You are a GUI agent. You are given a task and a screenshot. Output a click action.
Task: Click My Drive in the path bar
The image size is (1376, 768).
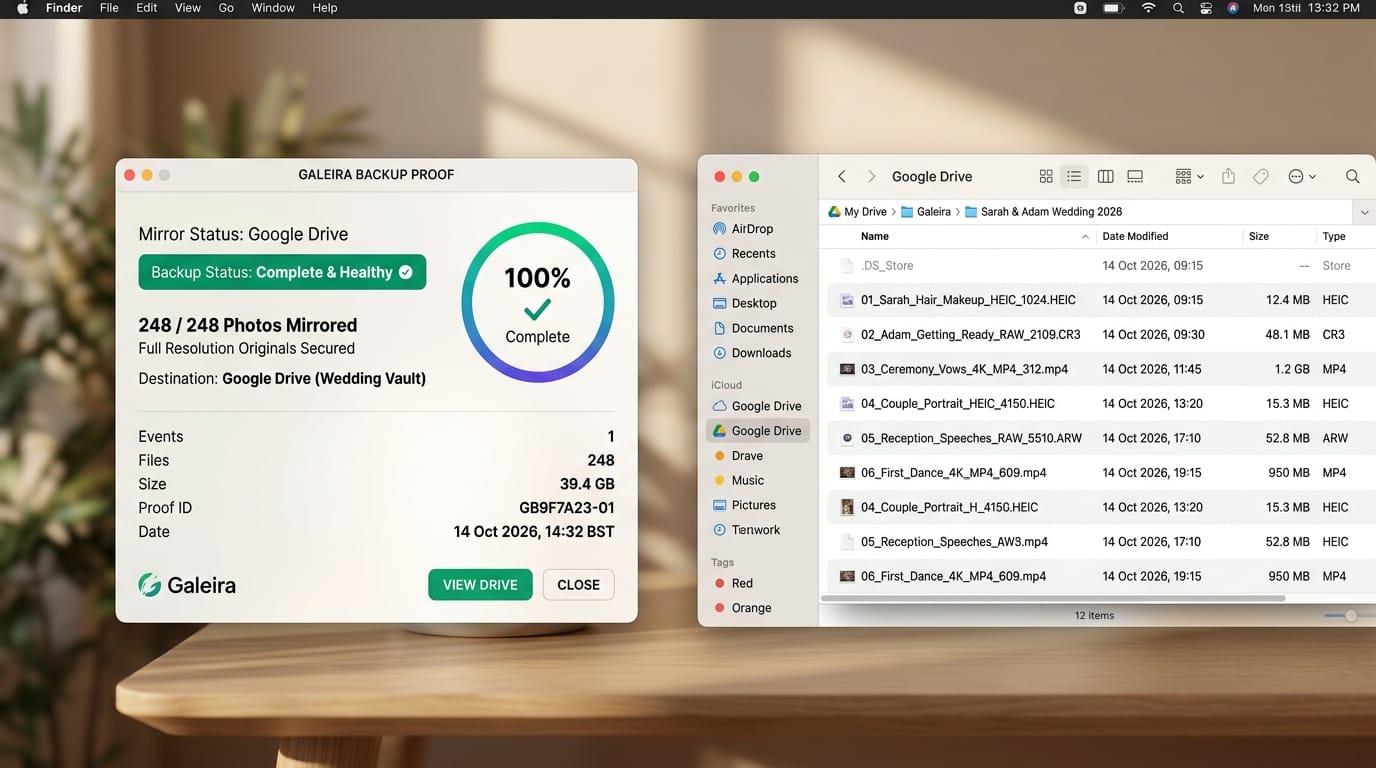tap(857, 212)
